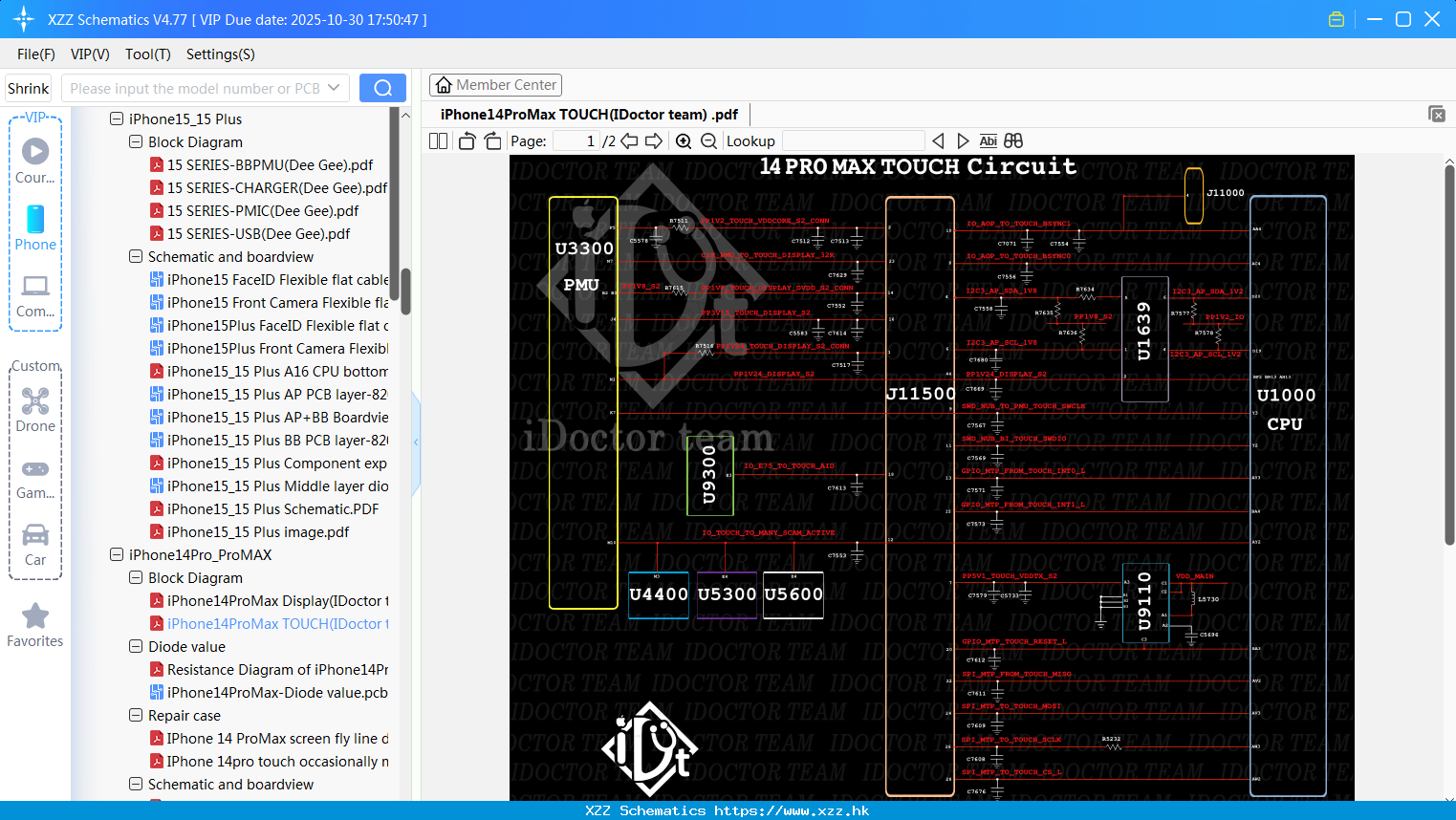Click the Lookup text field

(853, 140)
